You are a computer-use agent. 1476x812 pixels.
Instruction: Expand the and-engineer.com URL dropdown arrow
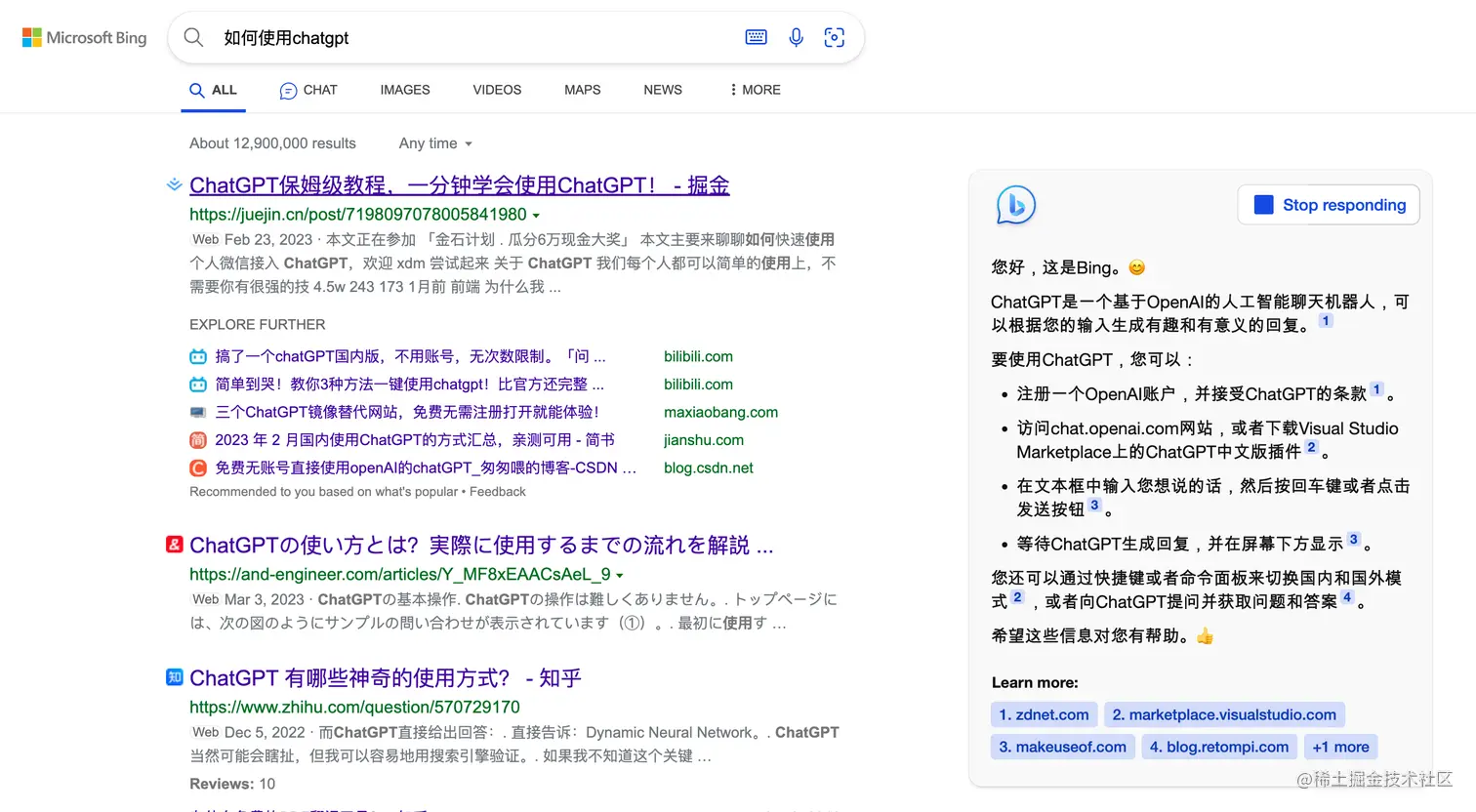(620, 575)
